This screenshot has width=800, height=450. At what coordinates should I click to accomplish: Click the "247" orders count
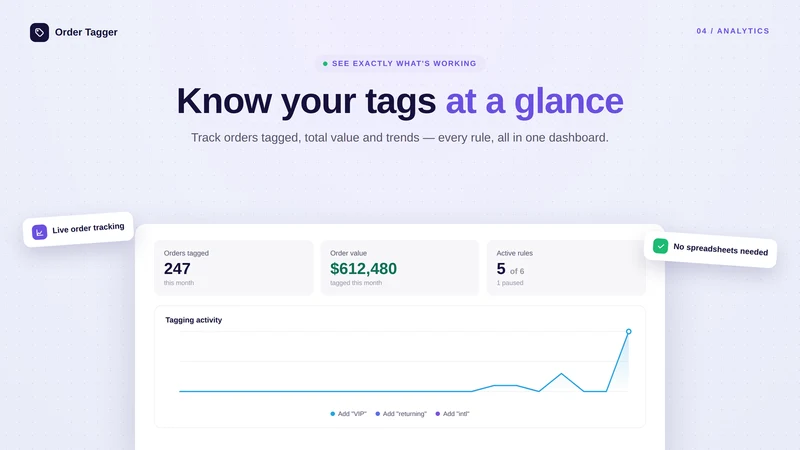(x=177, y=268)
